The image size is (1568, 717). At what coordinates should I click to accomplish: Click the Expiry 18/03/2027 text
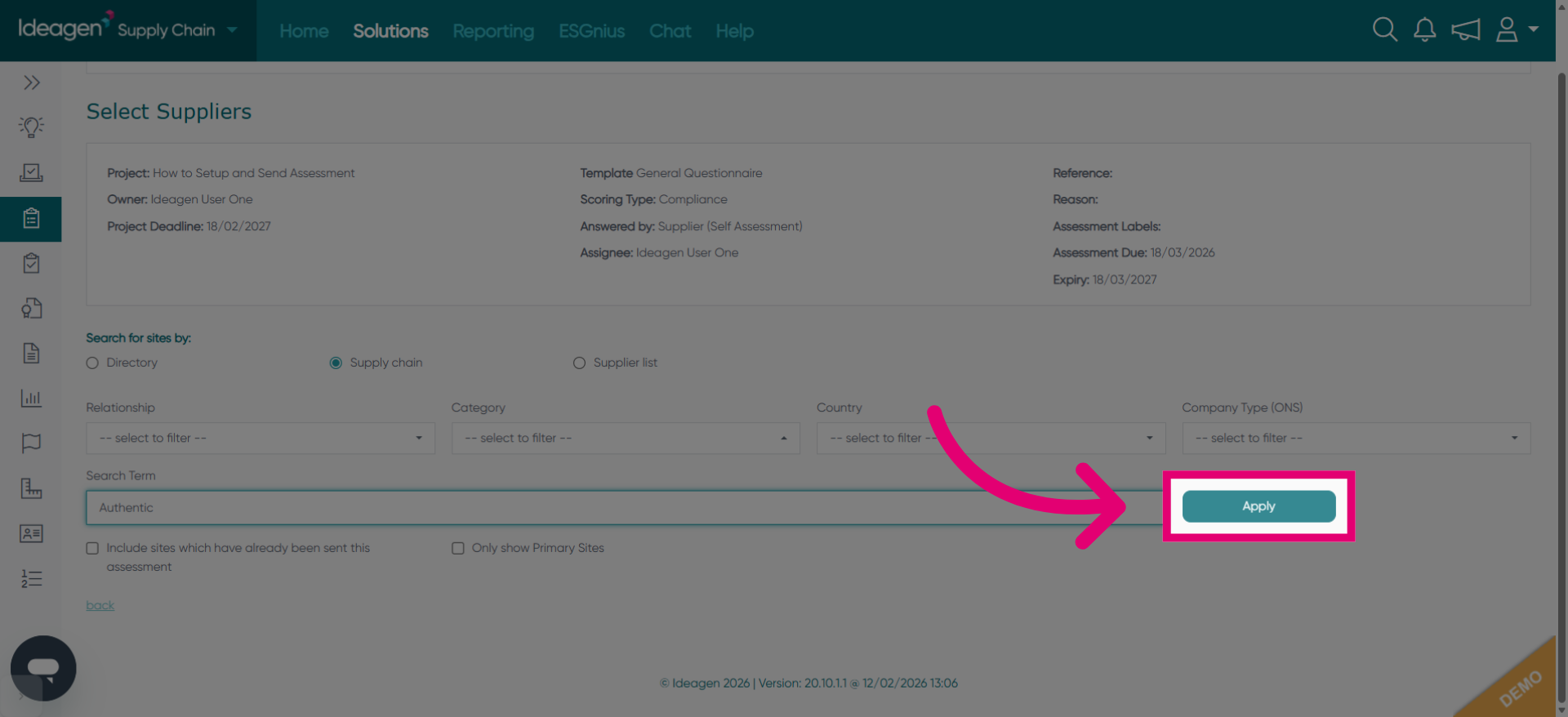point(1105,279)
